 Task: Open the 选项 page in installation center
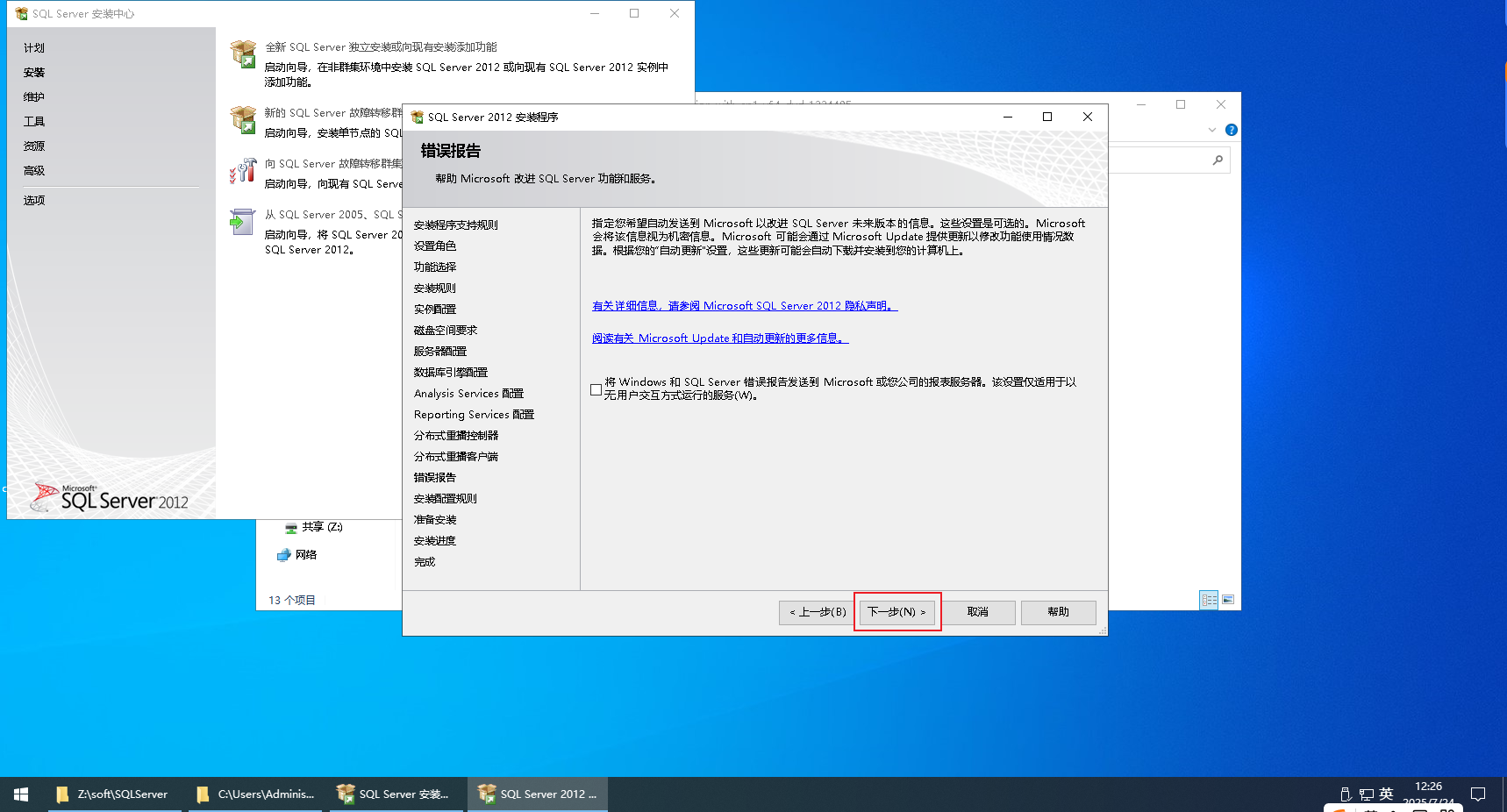[34, 201]
